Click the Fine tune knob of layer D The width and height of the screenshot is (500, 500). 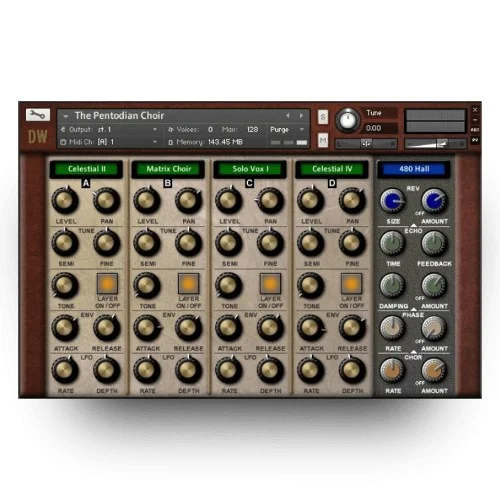(352, 243)
